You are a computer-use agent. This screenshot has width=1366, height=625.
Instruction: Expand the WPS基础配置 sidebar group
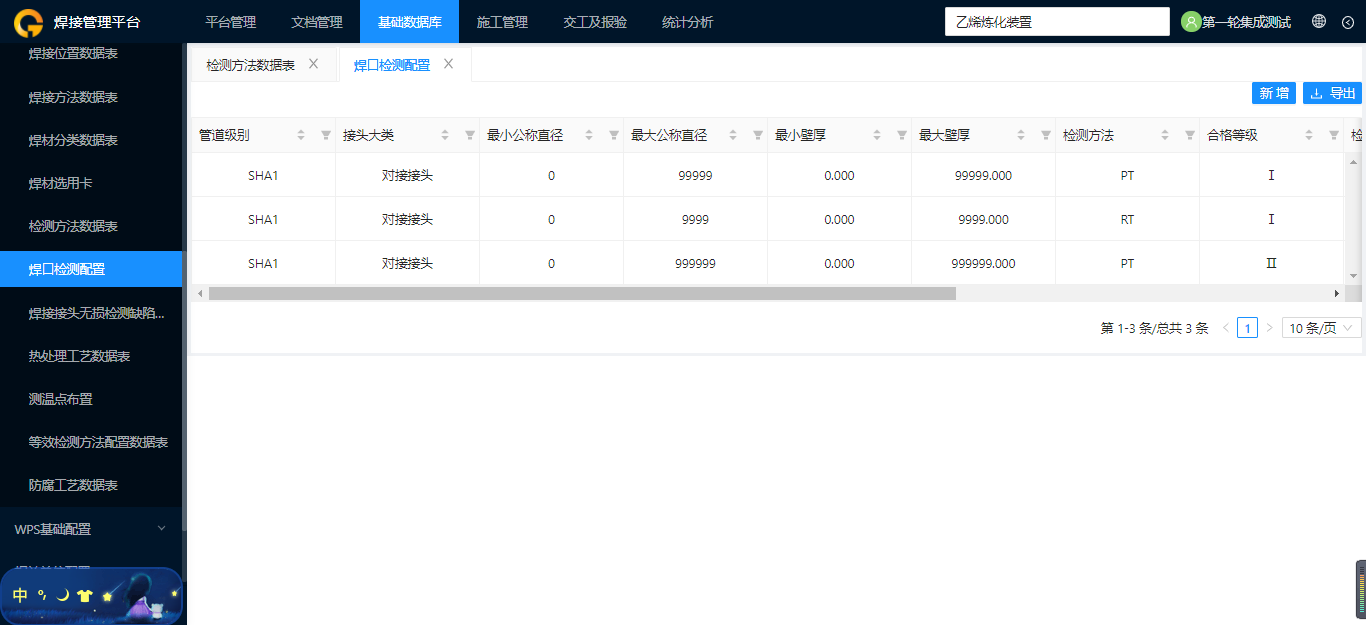click(91, 529)
